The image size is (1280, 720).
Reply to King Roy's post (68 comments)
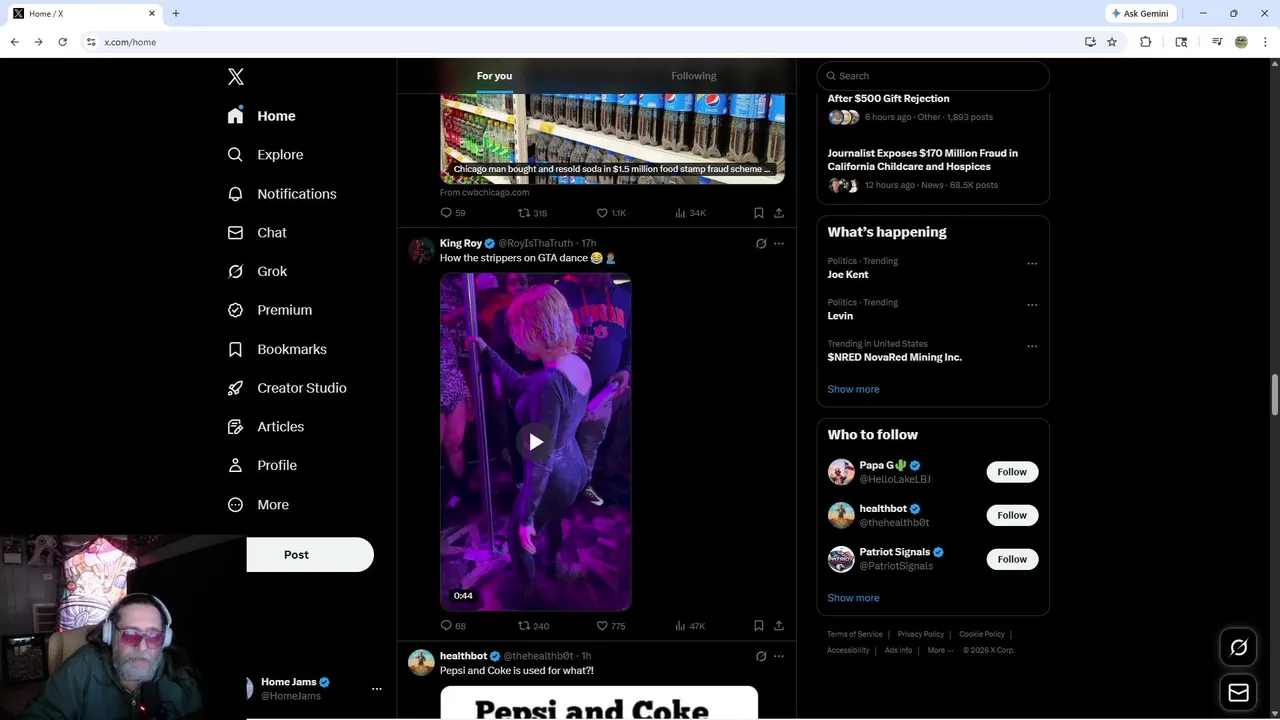point(453,626)
